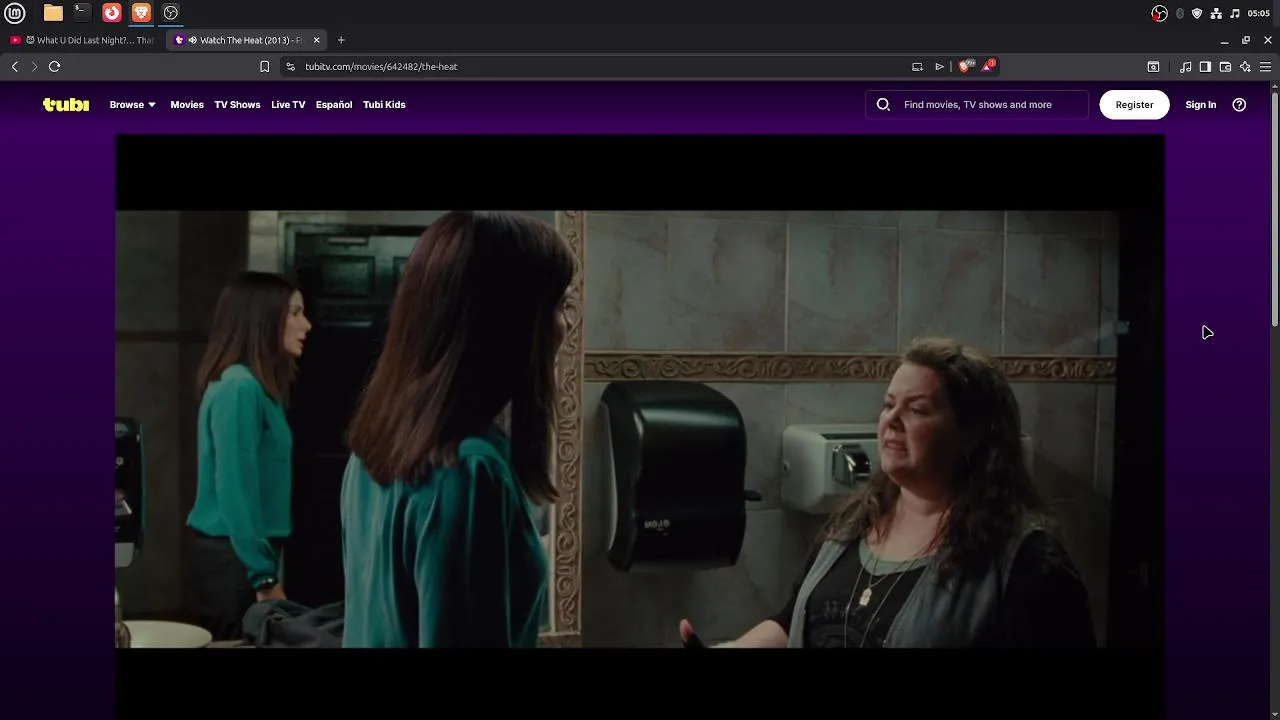1280x720 pixels.
Task: Open the help question mark icon
Action: tap(1239, 104)
